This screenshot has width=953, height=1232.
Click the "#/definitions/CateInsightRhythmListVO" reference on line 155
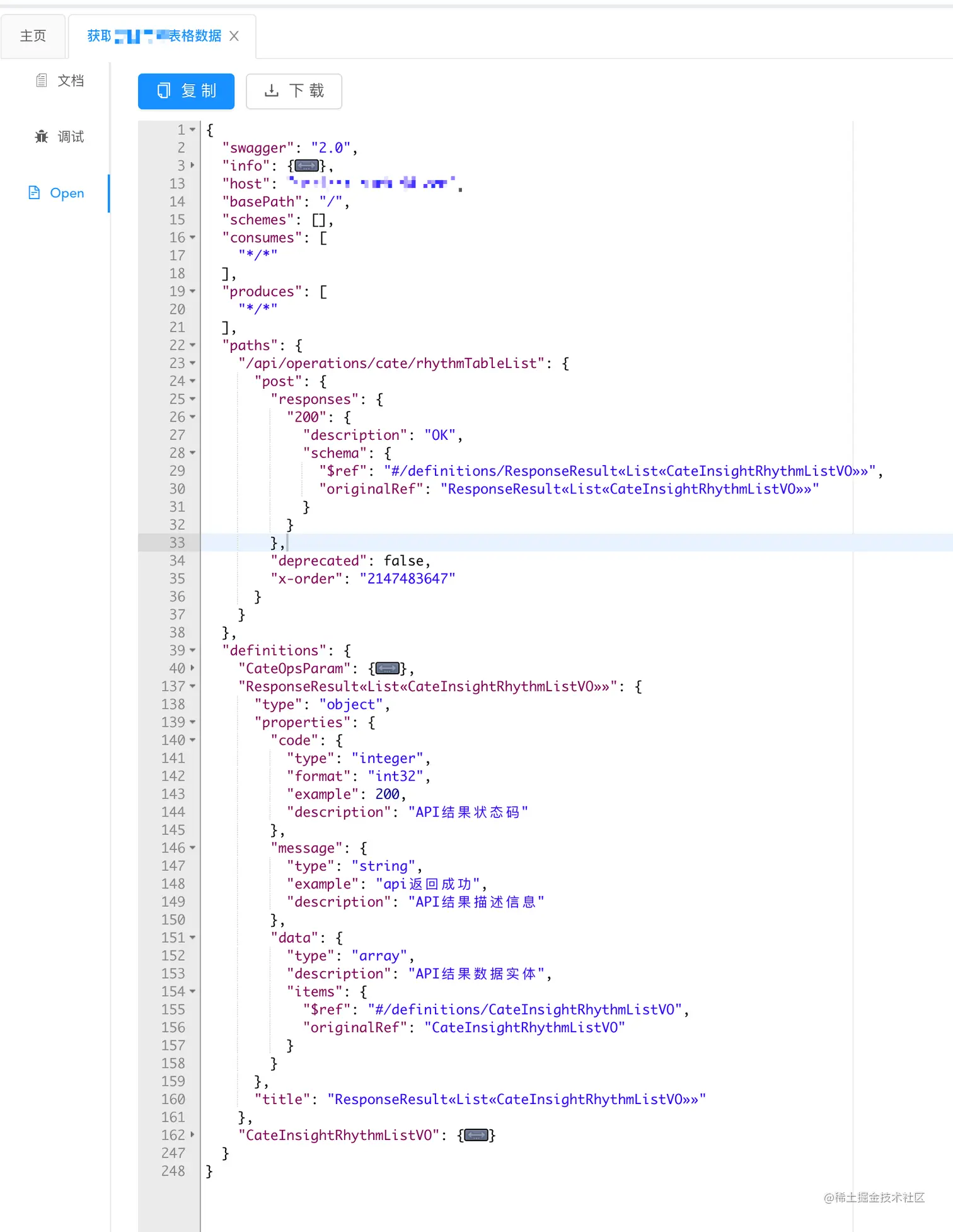(x=525, y=1010)
